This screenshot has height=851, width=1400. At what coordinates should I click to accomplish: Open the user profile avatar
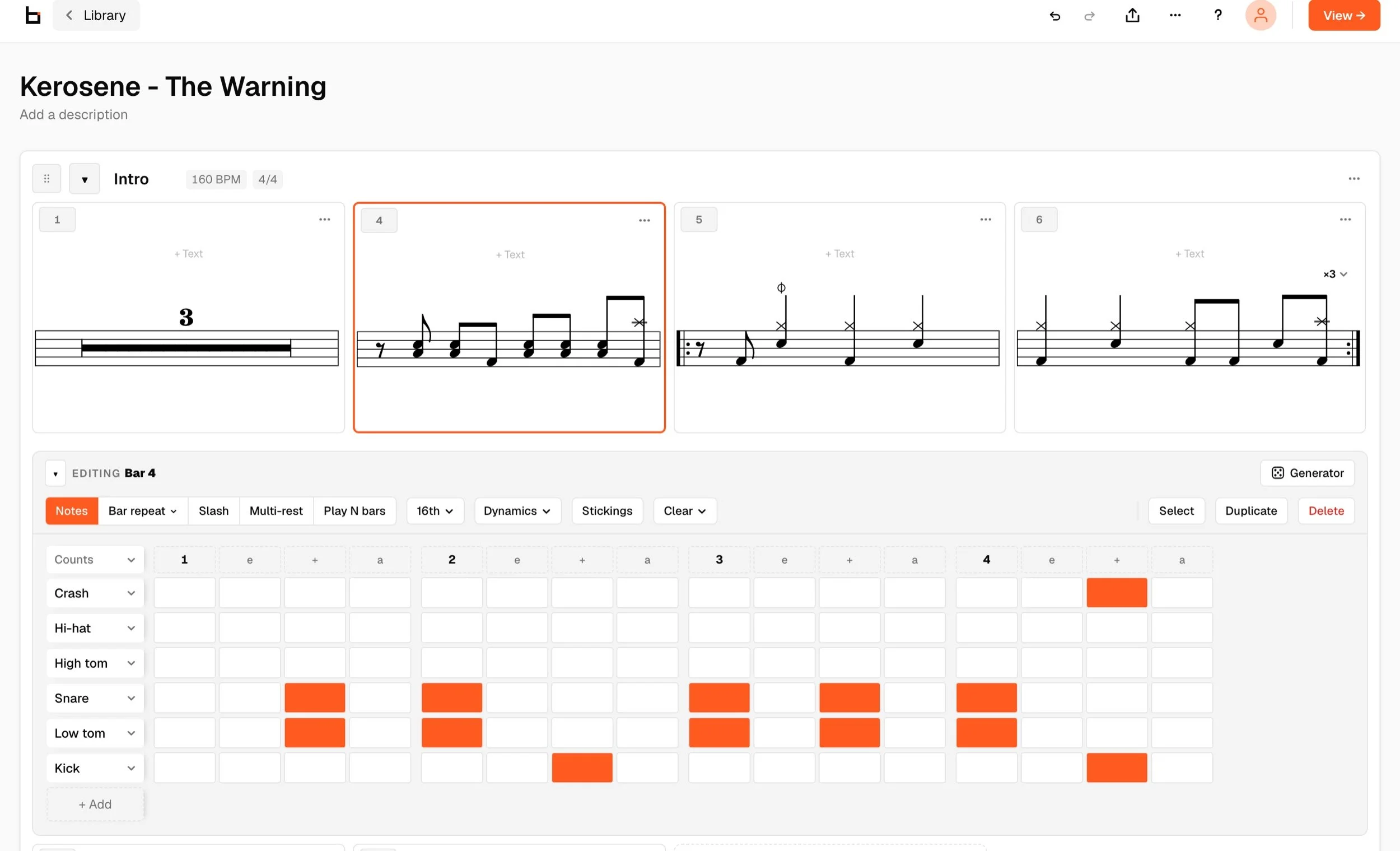[1260, 15]
